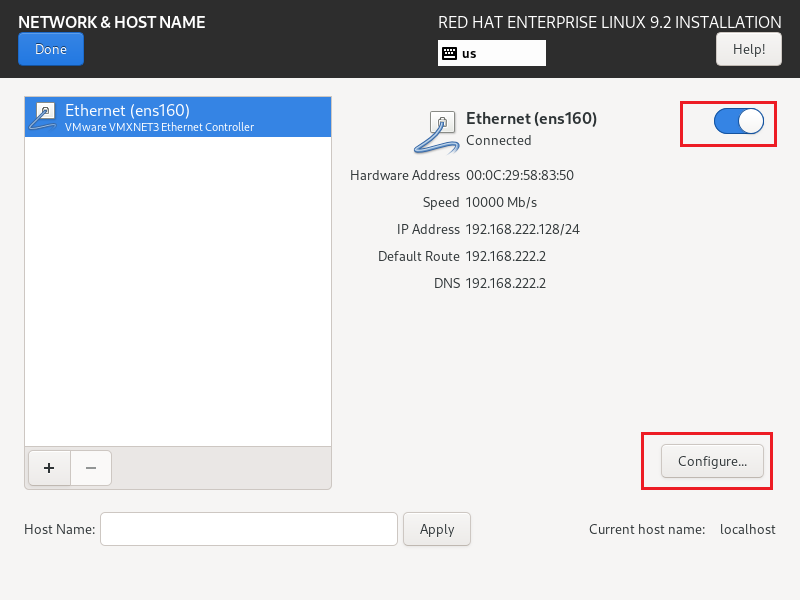
Task: Open the Configure... dialog
Action: click(712, 461)
